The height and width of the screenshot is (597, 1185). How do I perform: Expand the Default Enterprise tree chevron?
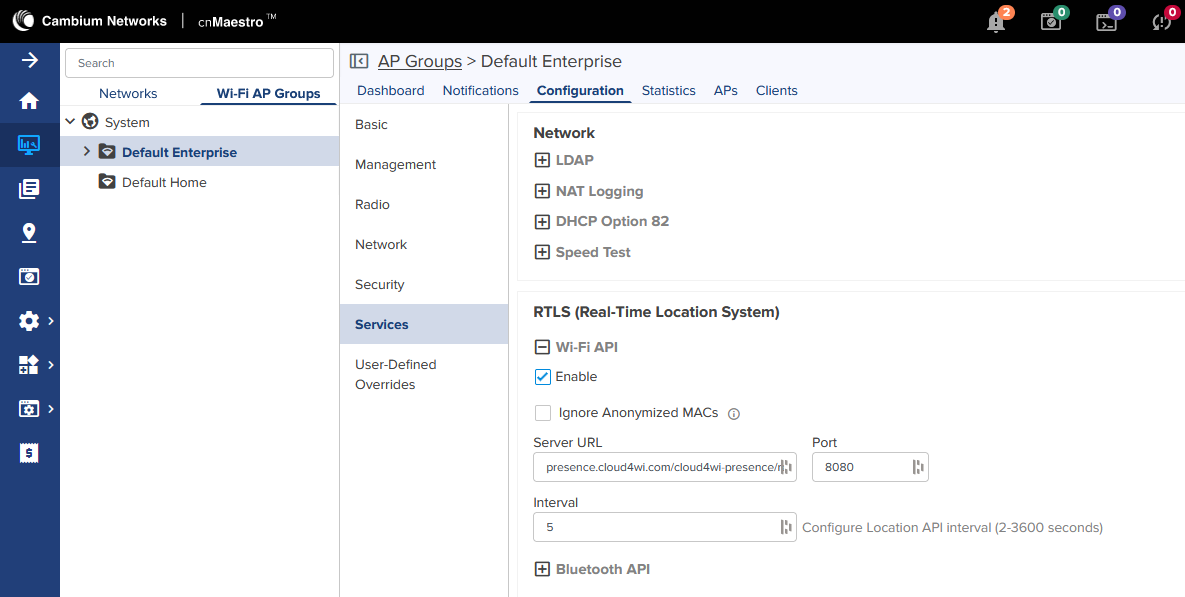[86, 152]
